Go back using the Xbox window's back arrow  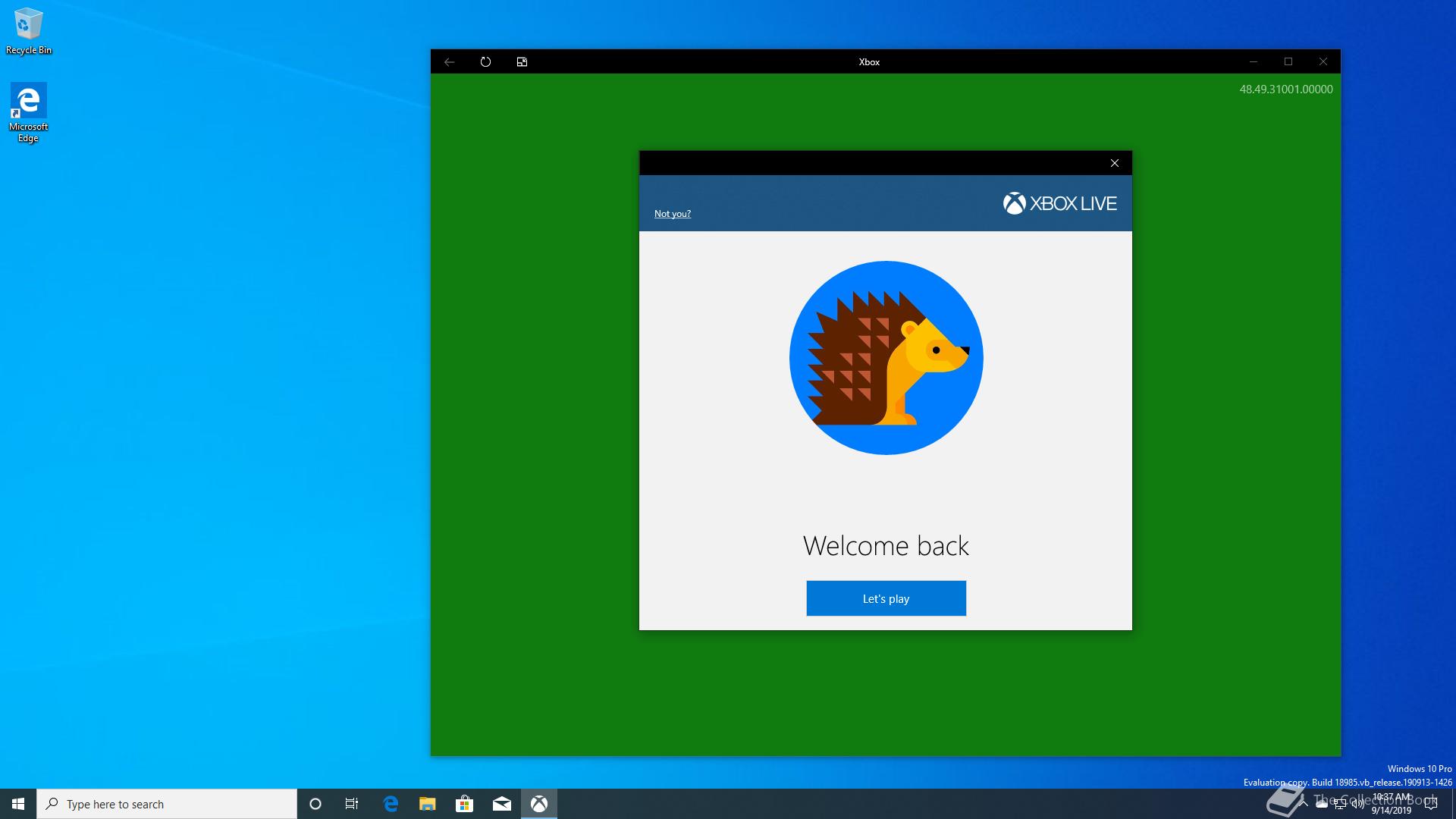[x=450, y=62]
